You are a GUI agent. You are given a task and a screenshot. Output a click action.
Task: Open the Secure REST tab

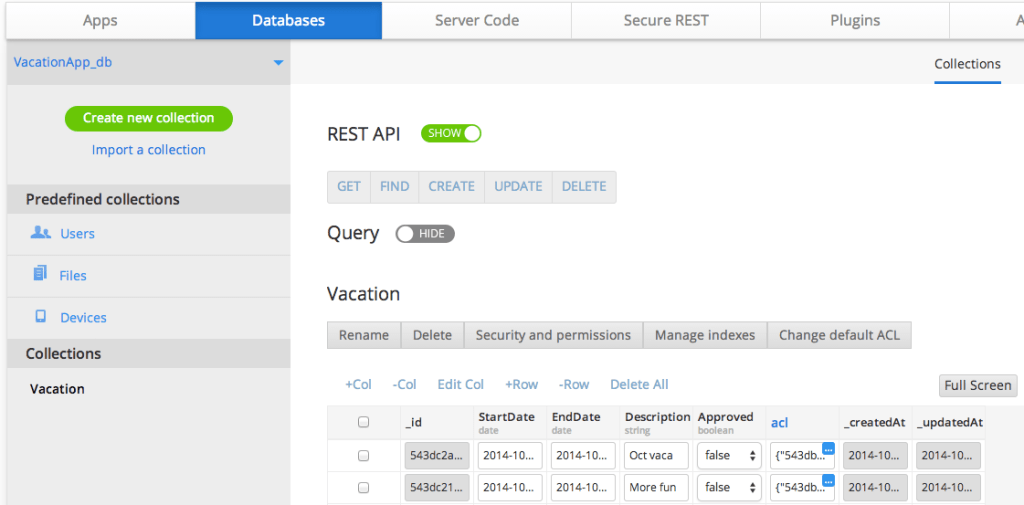(665, 20)
